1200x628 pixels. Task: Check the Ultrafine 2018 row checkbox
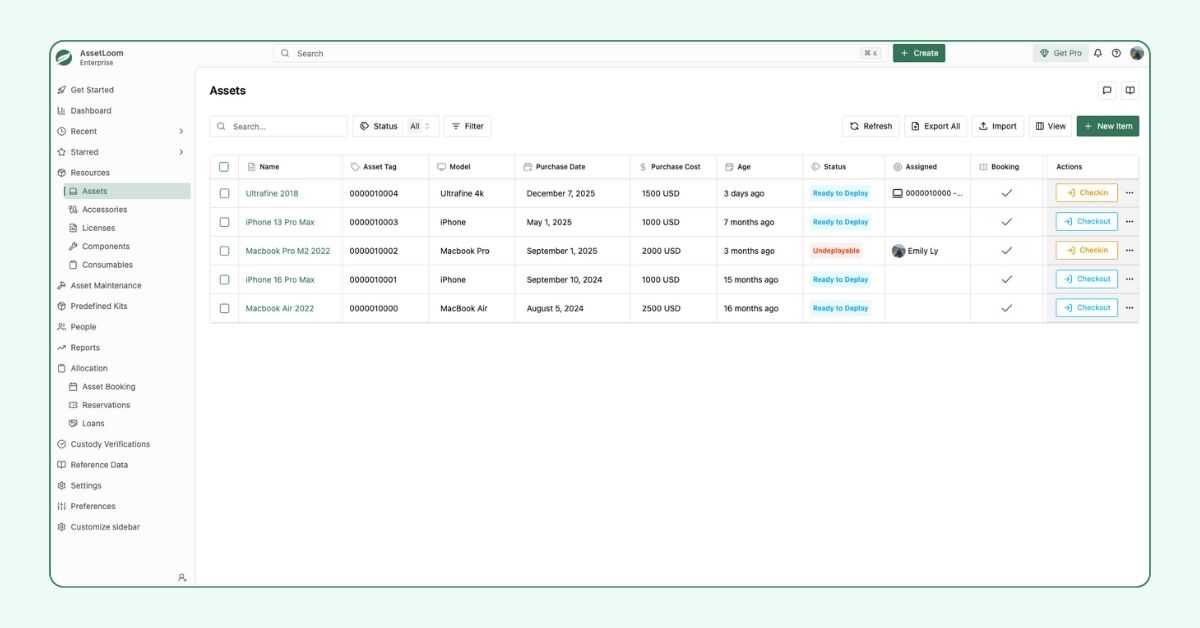pyautogui.click(x=224, y=193)
